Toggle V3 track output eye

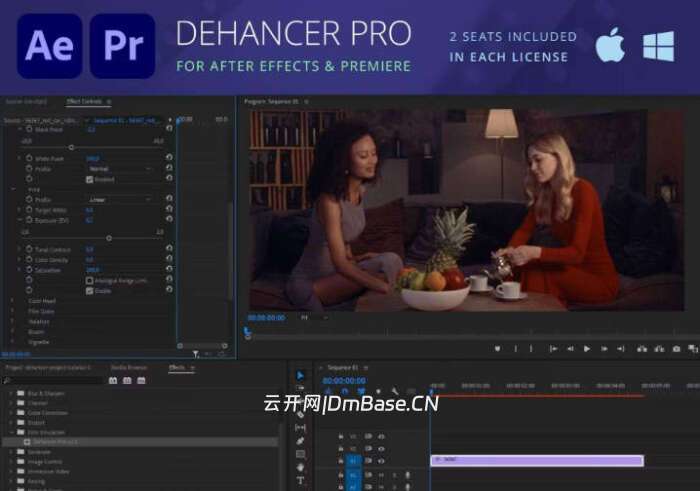pyautogui.click(x=382, y=436)
